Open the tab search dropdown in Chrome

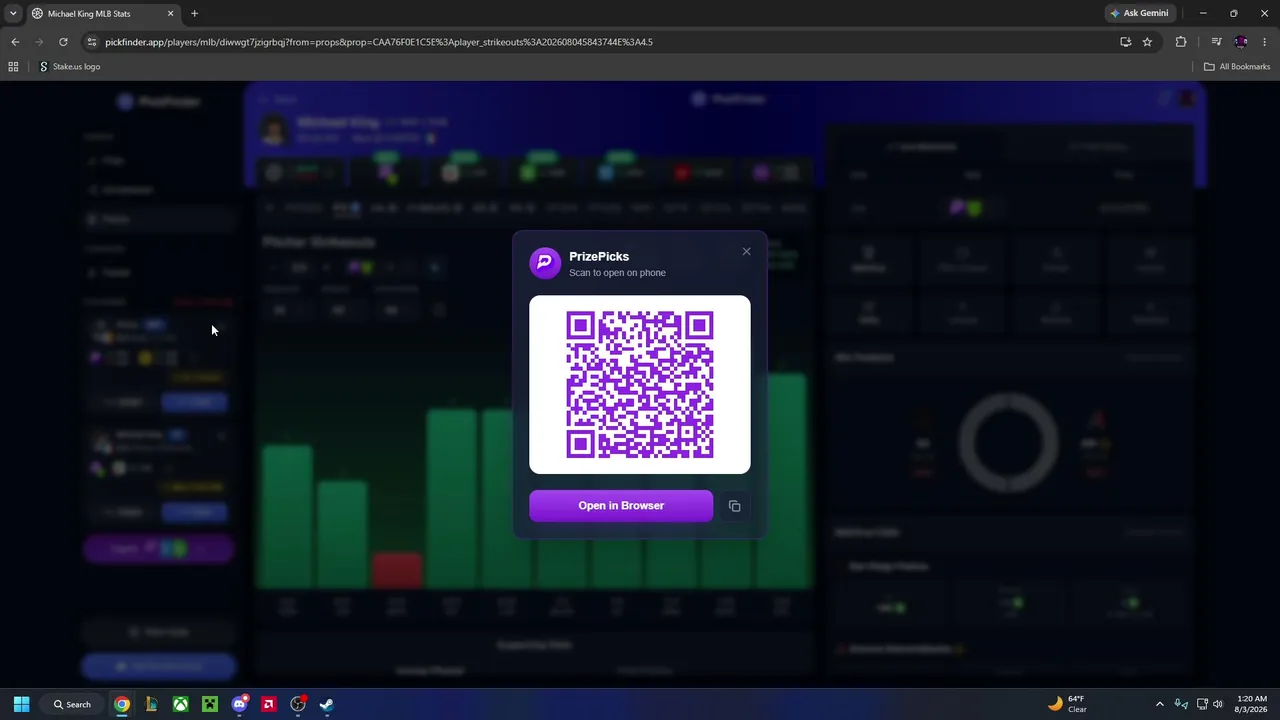point(13,13)
